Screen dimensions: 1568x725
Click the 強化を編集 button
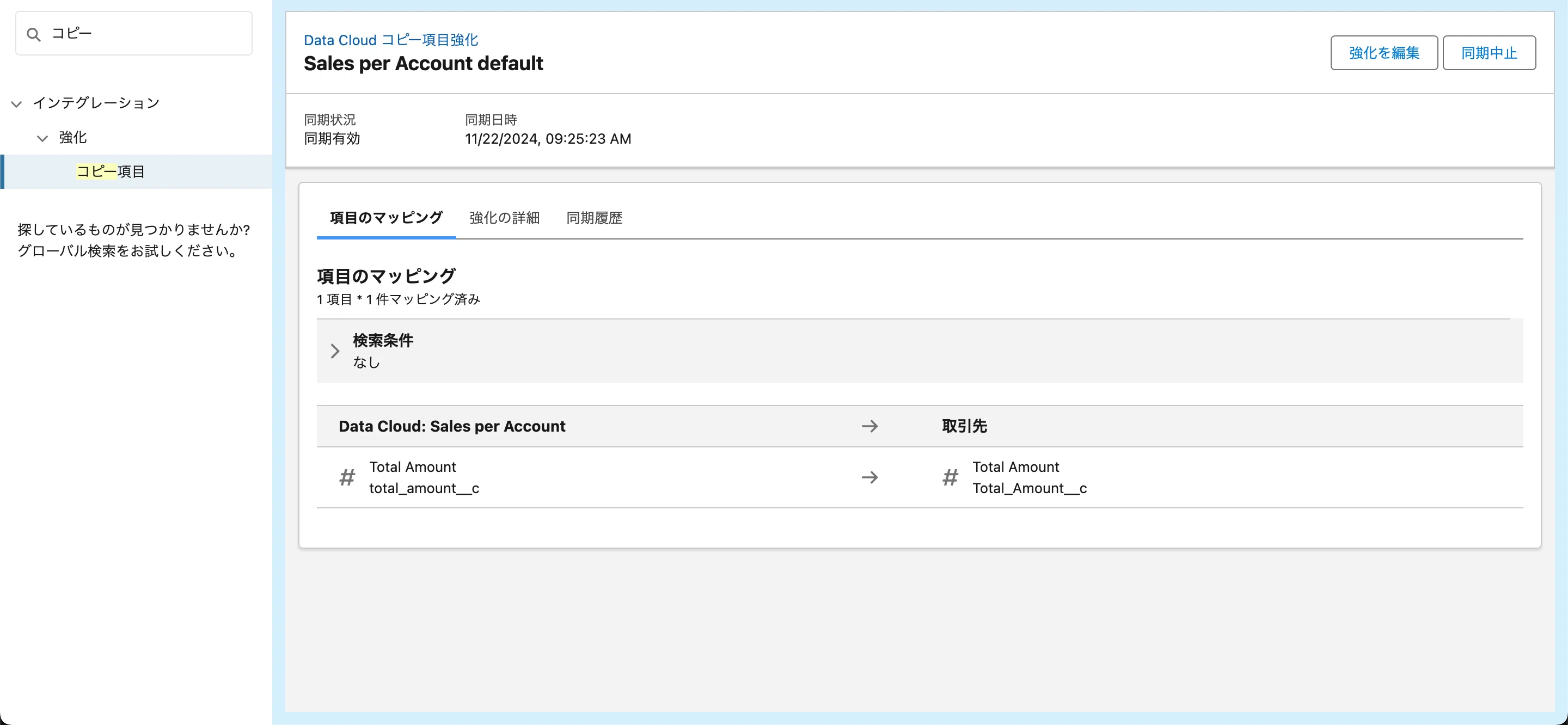(1383, 53)
